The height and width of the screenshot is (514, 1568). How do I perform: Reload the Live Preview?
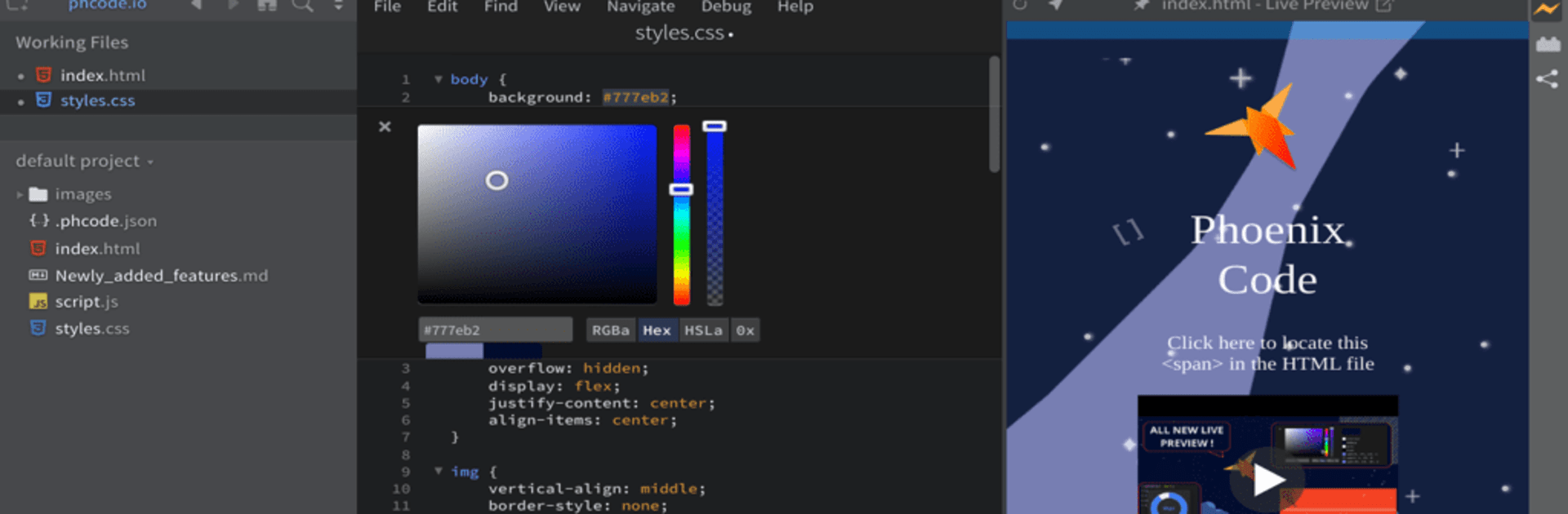[1020, 5]
